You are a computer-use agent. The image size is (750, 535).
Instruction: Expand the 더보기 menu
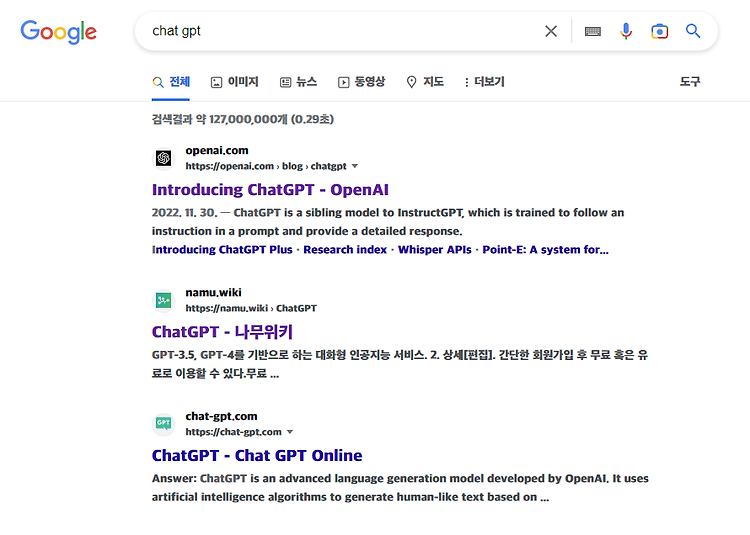(x=485, y=82)
